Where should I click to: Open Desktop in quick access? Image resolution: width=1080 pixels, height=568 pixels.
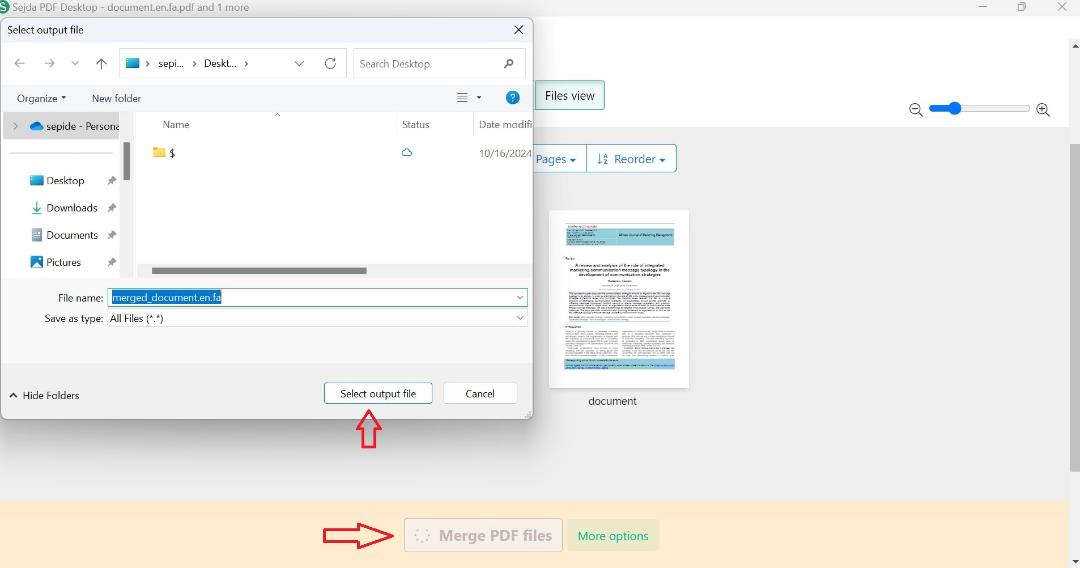tap(65, 180)
